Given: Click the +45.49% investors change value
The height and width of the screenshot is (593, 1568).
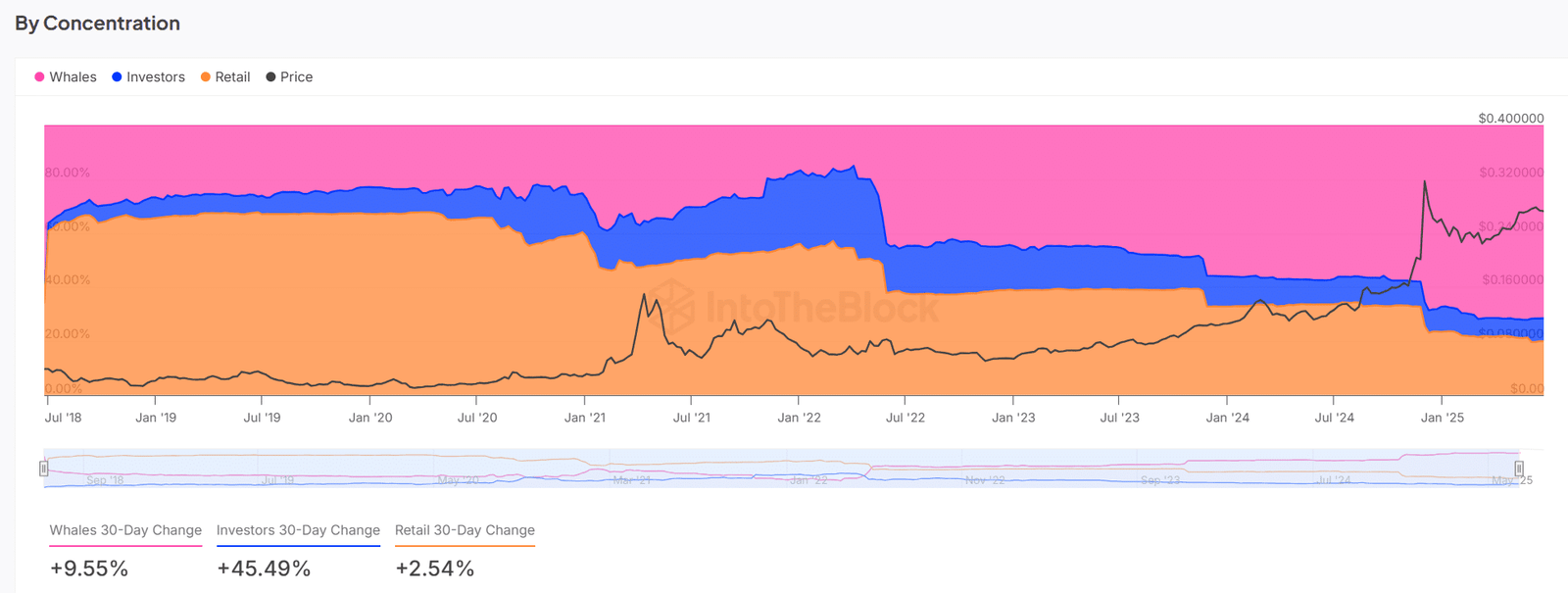Looking at the screenshot, I should [x=264, y=568].
